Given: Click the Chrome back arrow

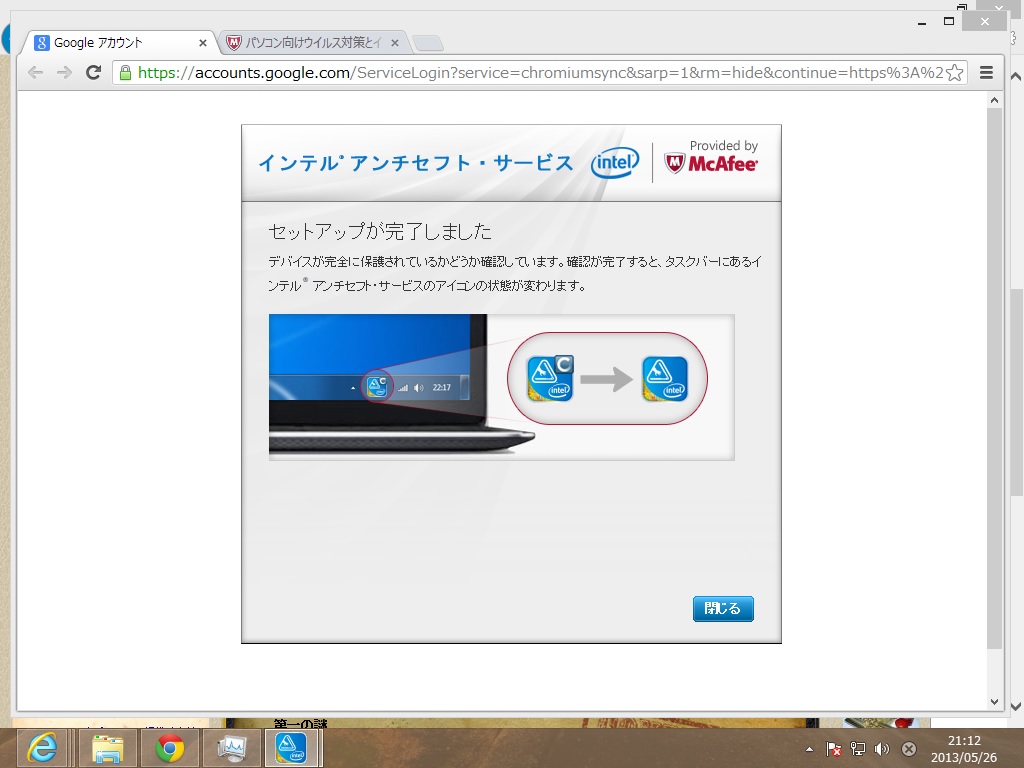Looking at the screenshot, I should pyautogui.click(x=35, y=72).
